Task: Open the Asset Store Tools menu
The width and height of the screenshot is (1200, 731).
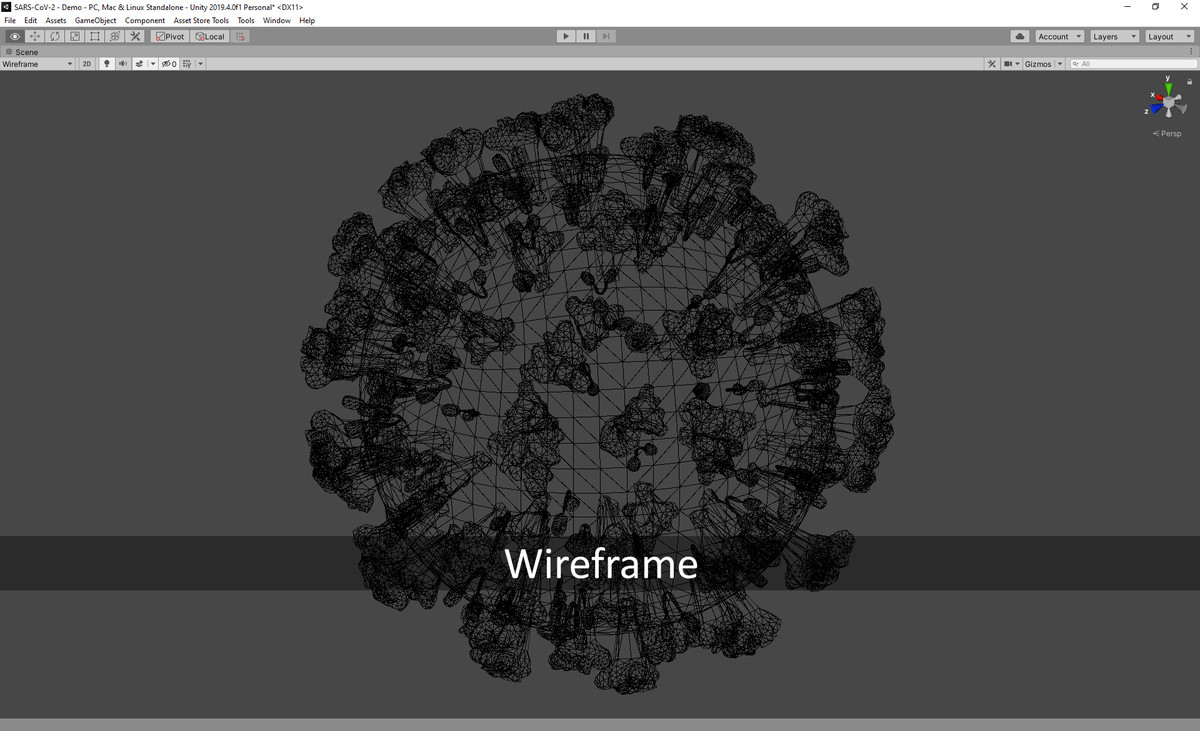Action: pos(201,20)
